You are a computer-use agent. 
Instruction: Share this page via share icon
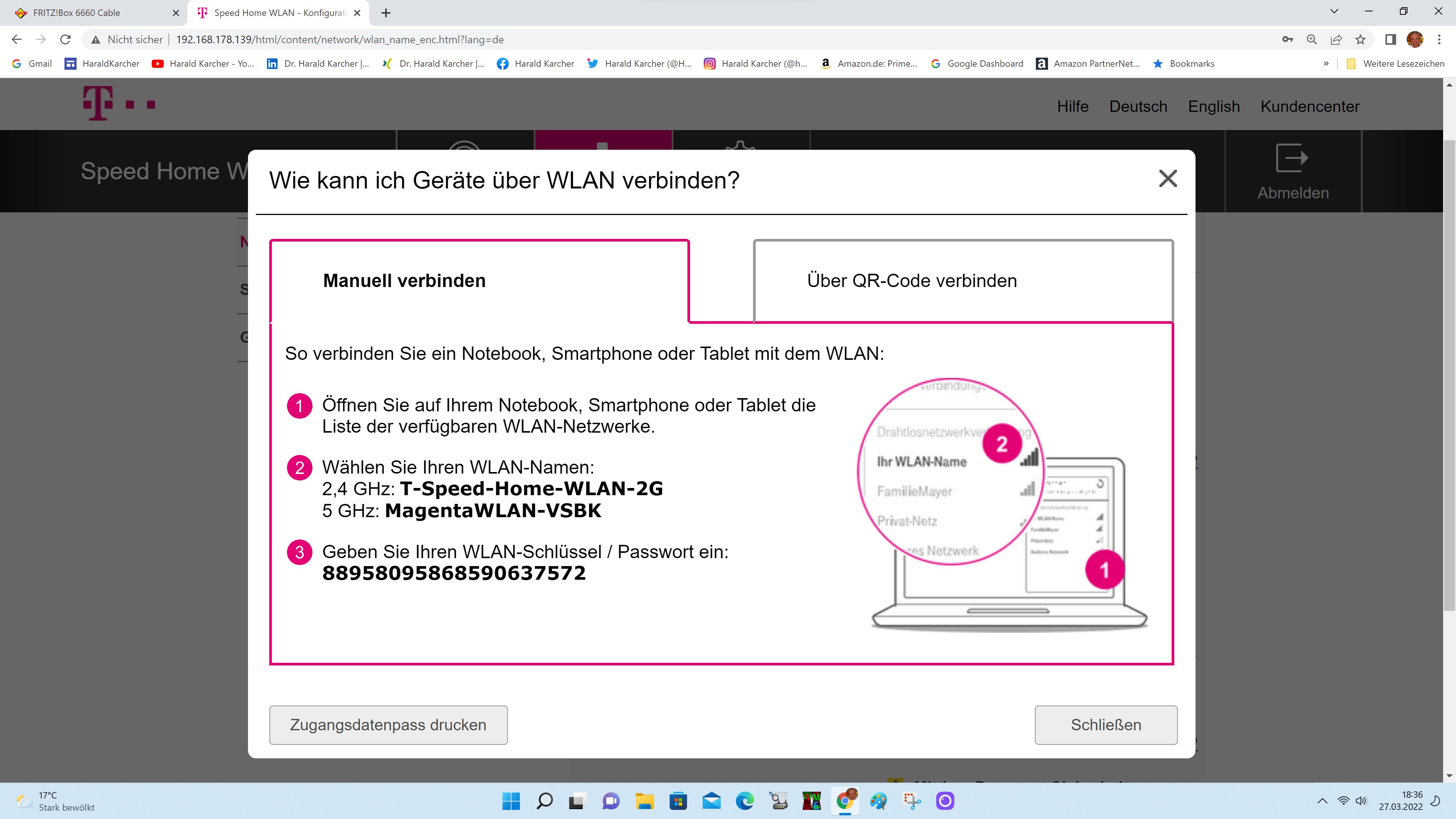point(1336,39)
